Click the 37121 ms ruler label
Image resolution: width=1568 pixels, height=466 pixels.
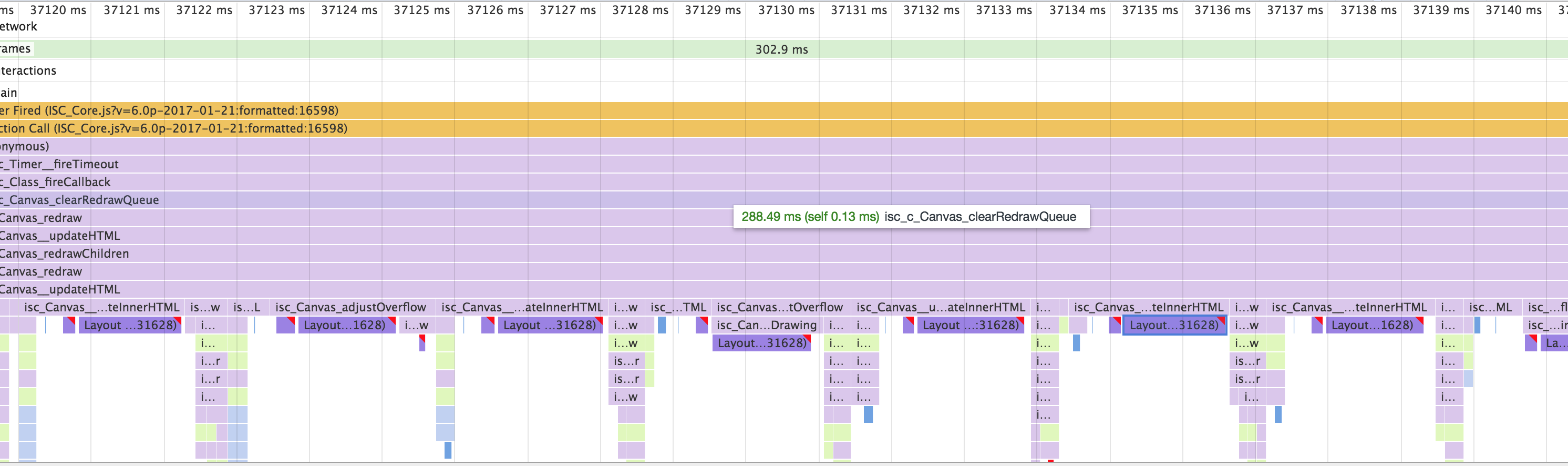(x=131, y=11)
